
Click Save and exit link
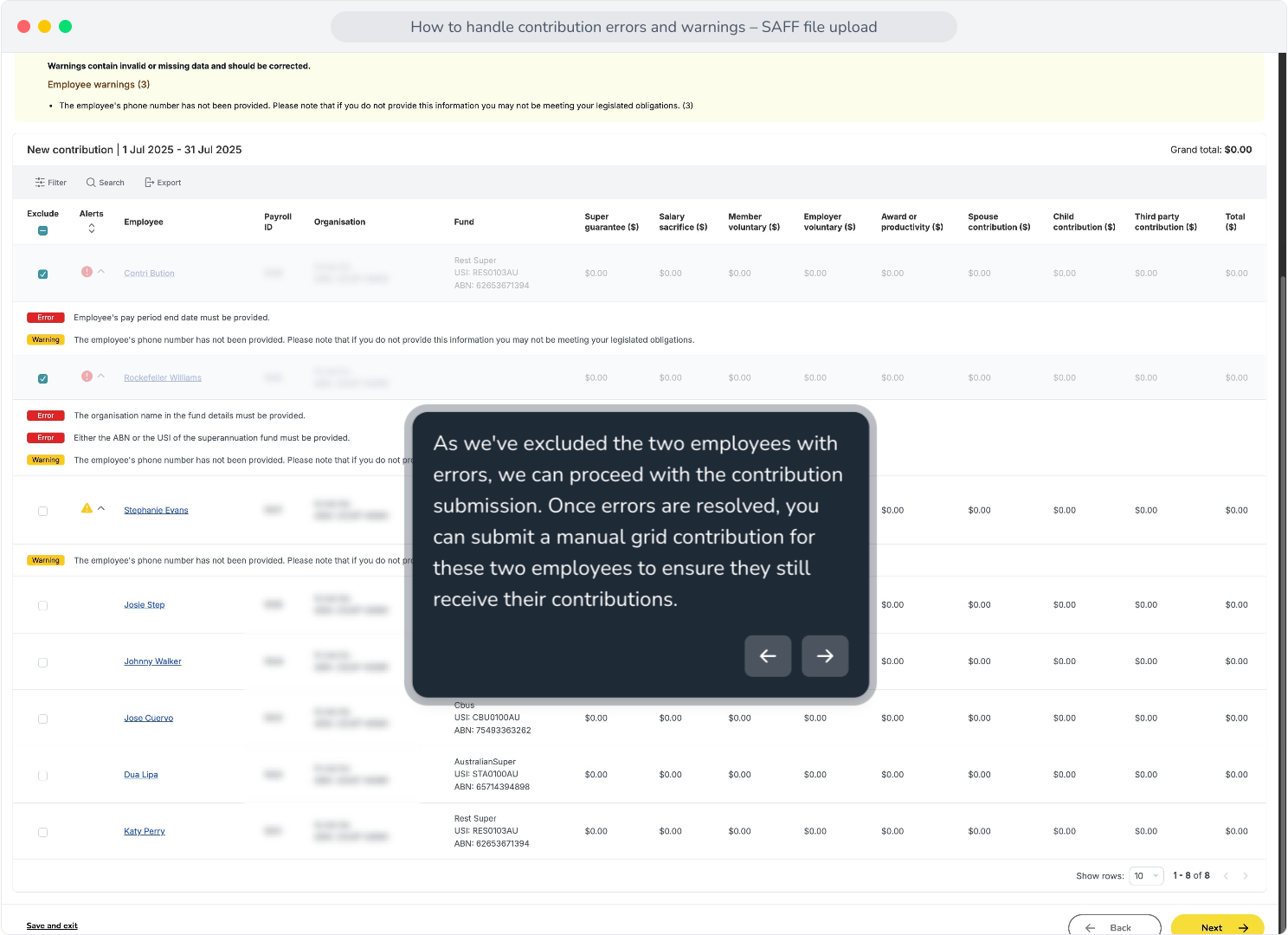pos(52,925)
